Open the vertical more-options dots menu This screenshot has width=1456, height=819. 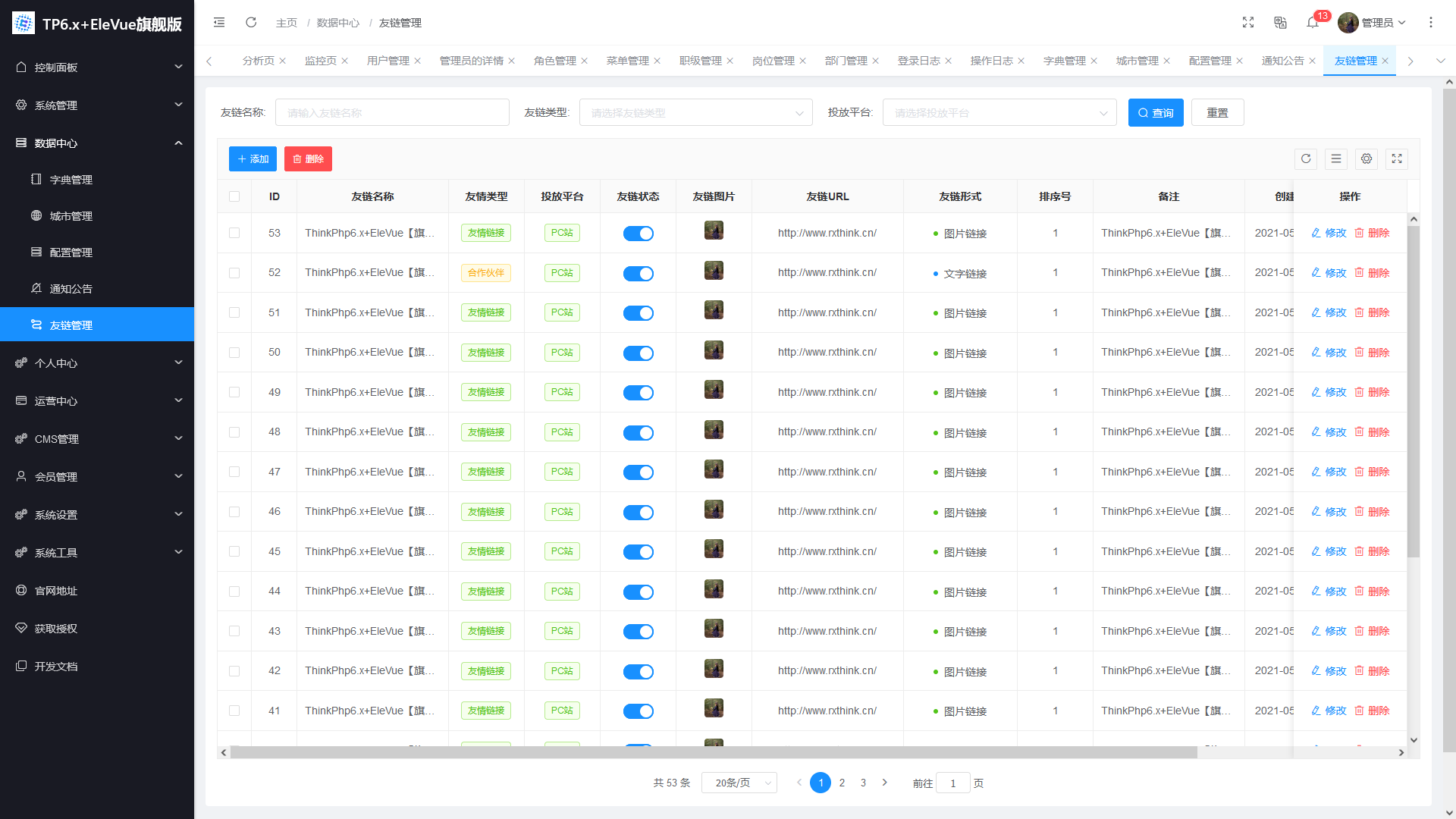[x=1431, y=23]
